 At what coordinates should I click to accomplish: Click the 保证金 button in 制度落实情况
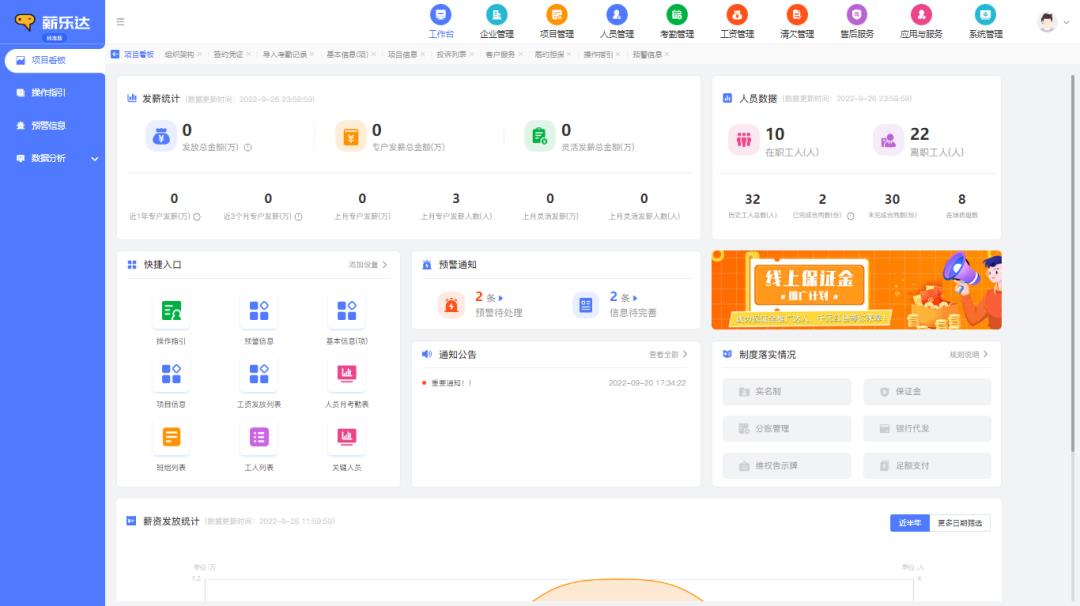(x=927, y=392)
